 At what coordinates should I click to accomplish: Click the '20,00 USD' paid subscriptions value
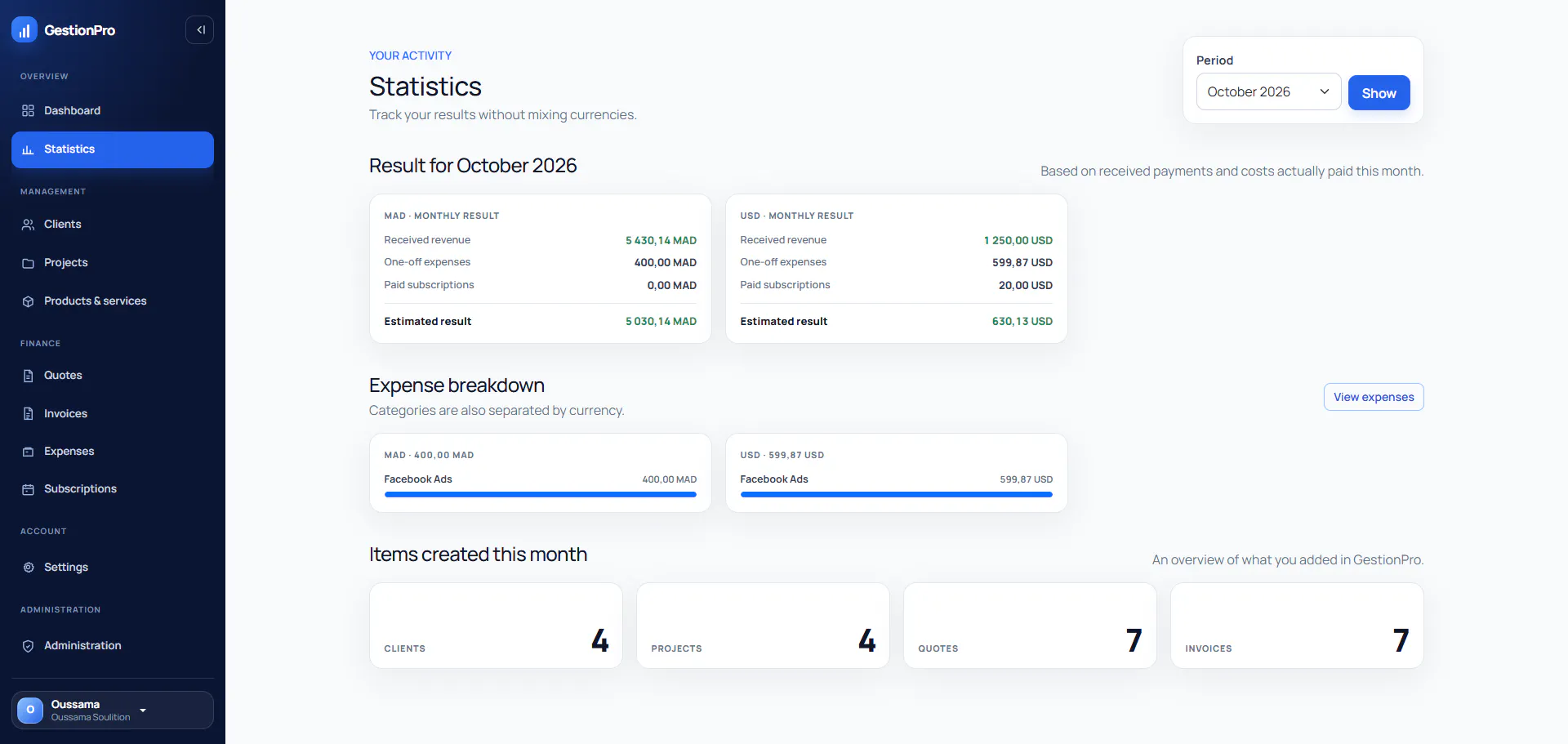click(x=1025, y=285)
